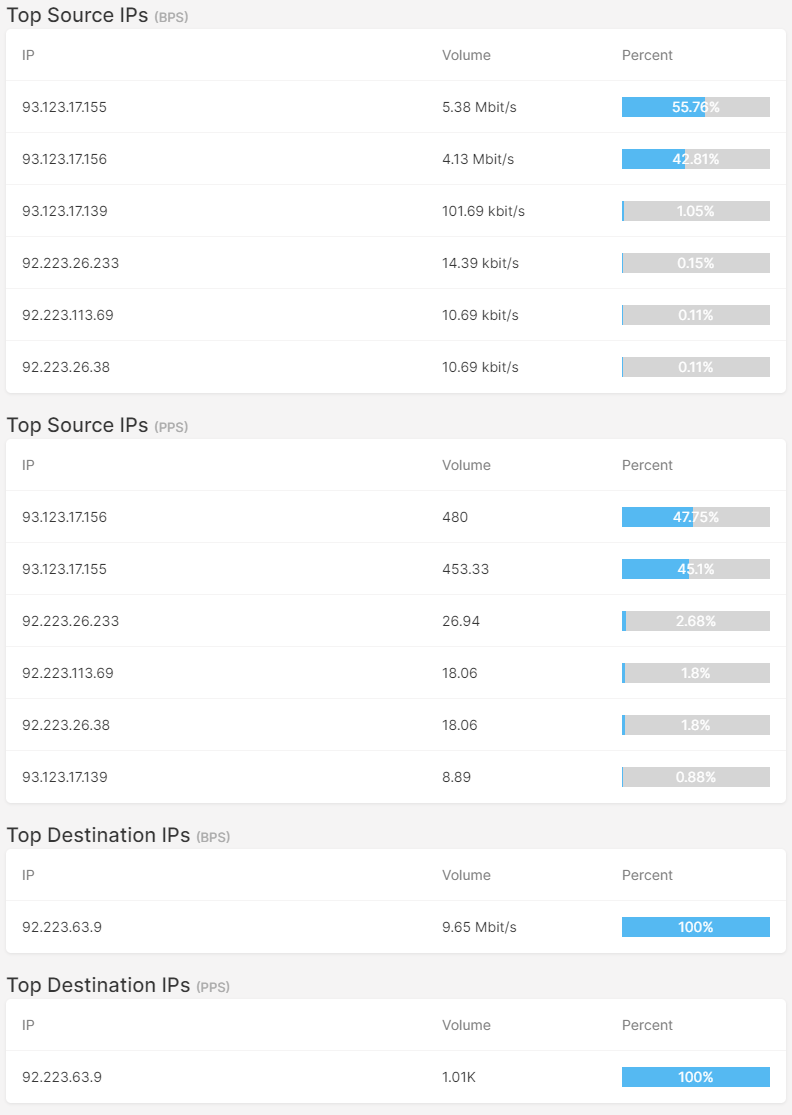The width and height of the screenshot is (792, 1115).
Task: Click source IP 93.123.17.155 in BPS table
Action: 64,107
